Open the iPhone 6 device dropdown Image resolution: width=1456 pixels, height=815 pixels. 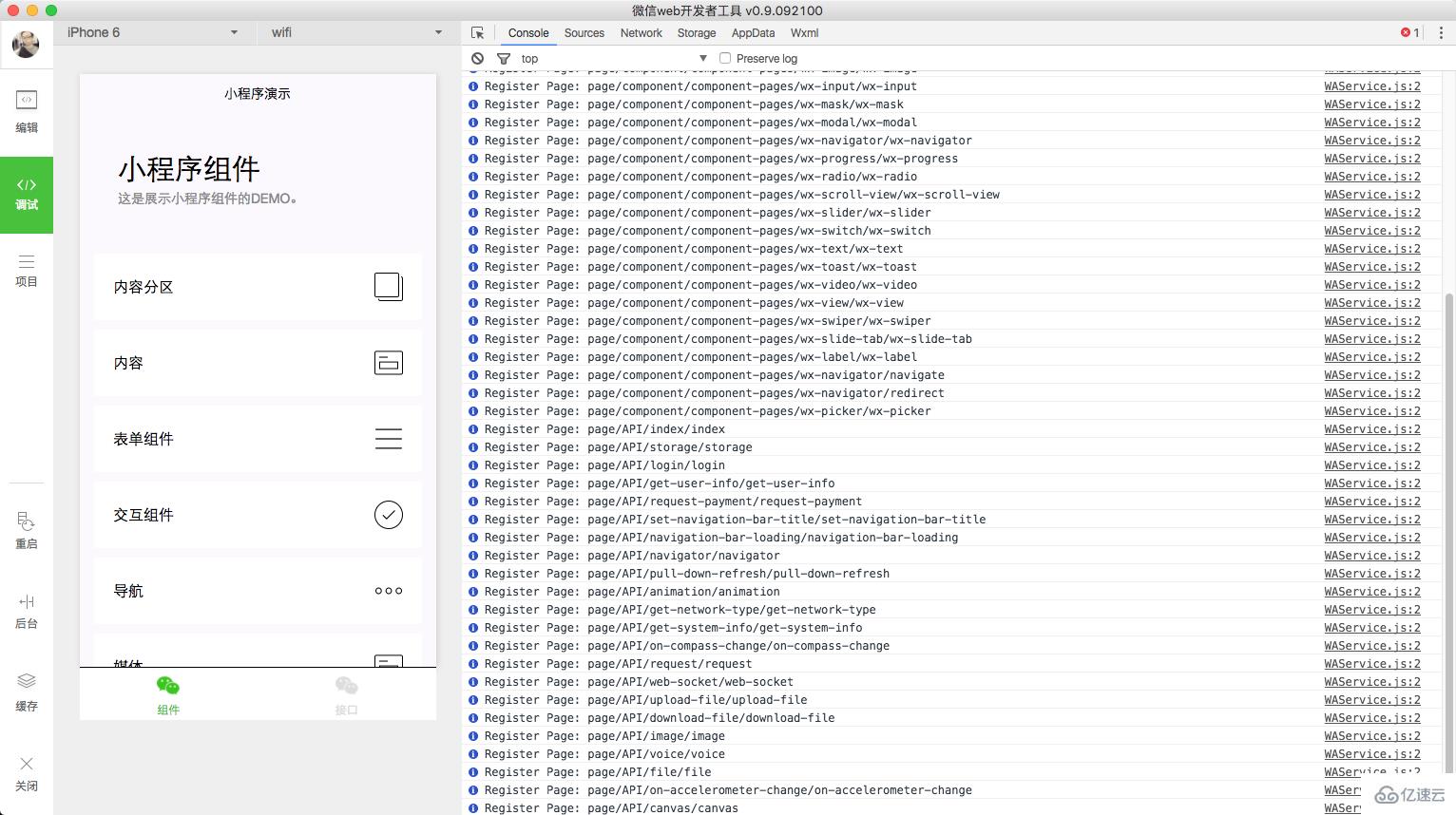pos(152,32)
